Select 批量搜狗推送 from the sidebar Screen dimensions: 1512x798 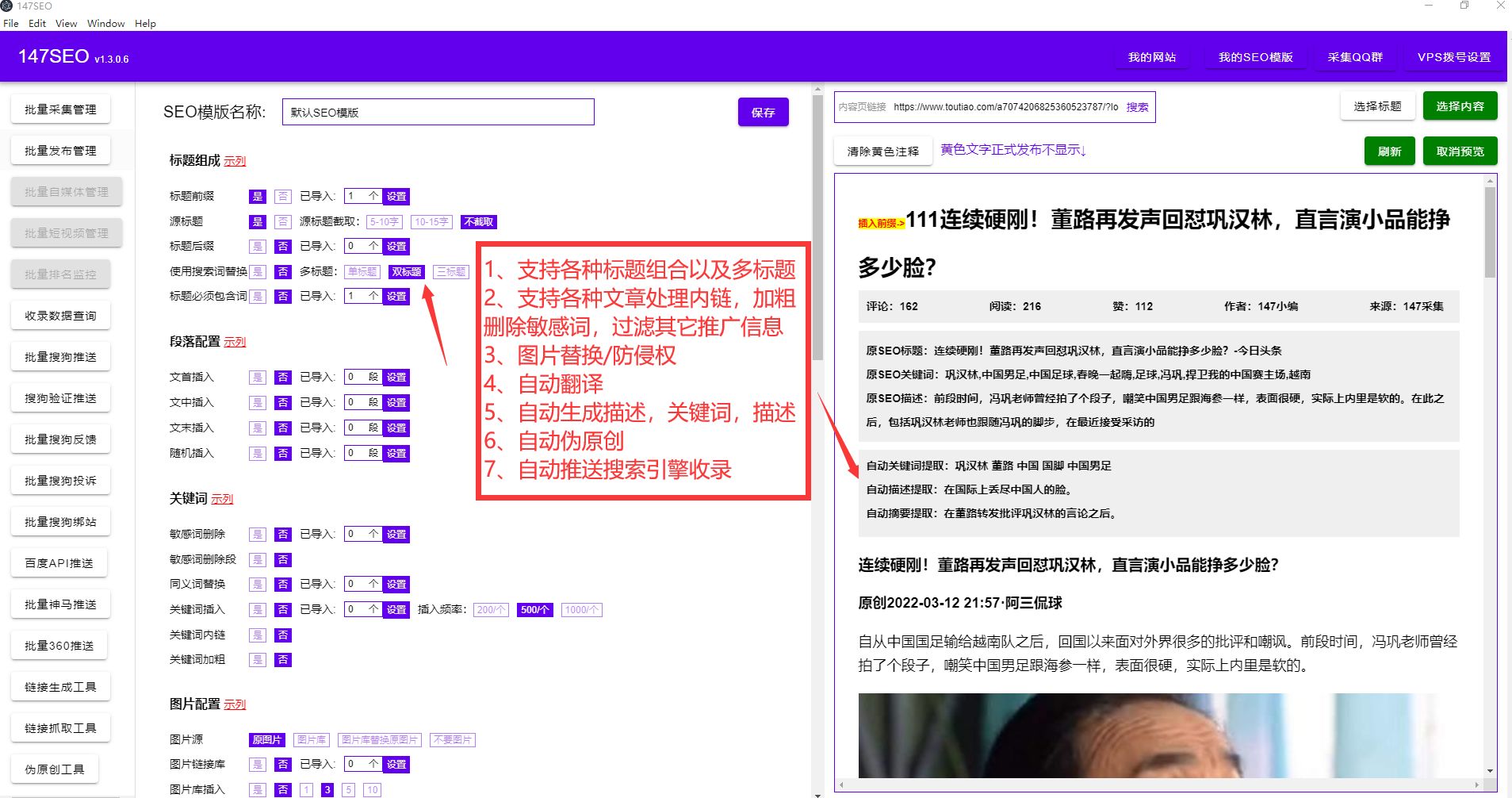pyautogui.click(x=60, y=356)
